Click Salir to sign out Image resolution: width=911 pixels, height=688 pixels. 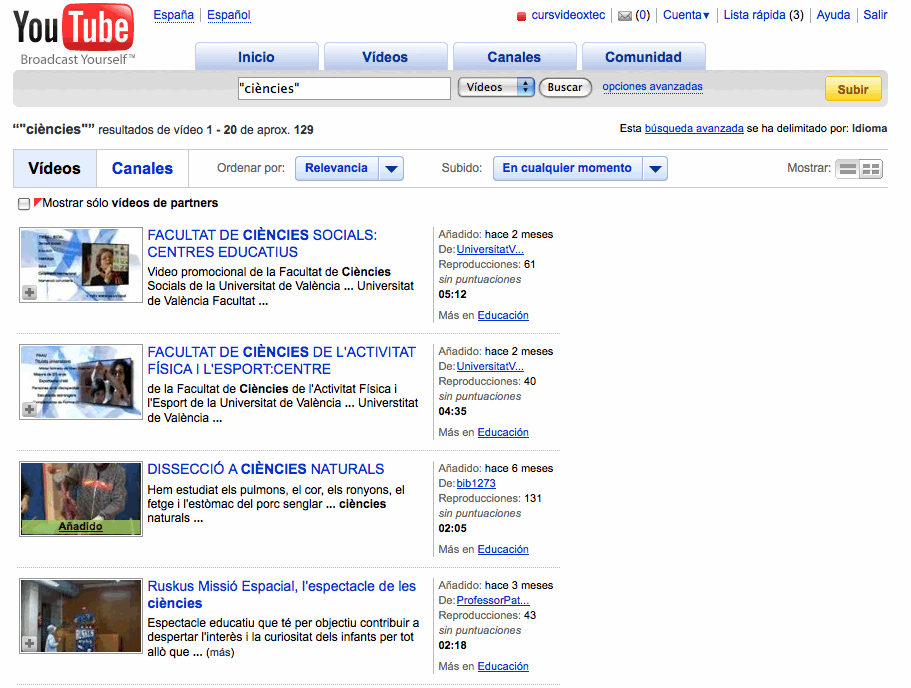point(875,15)
